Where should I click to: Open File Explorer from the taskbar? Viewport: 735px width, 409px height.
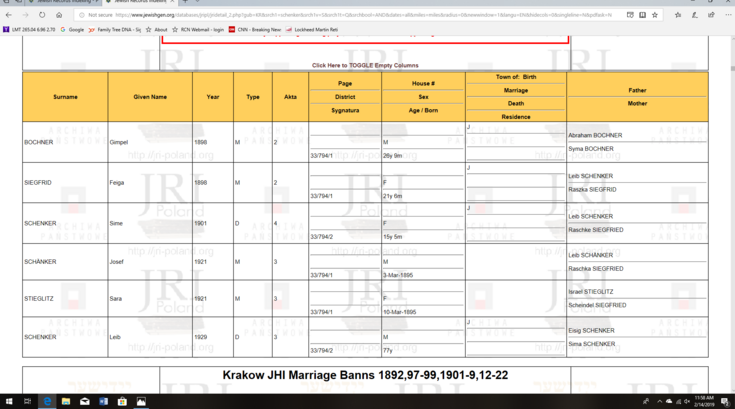[x=66, y=402]
